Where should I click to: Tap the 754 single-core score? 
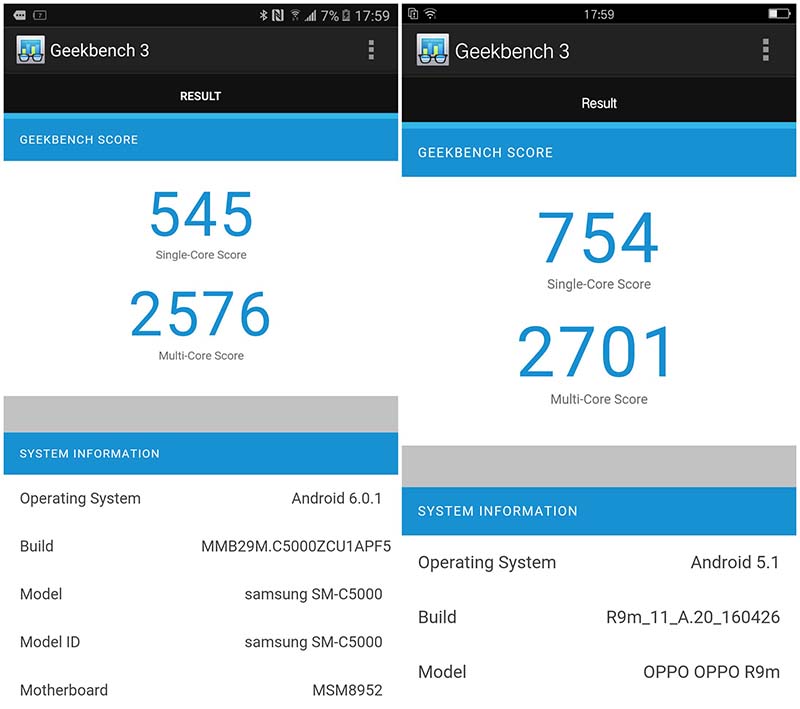click(x=598, y=238)
